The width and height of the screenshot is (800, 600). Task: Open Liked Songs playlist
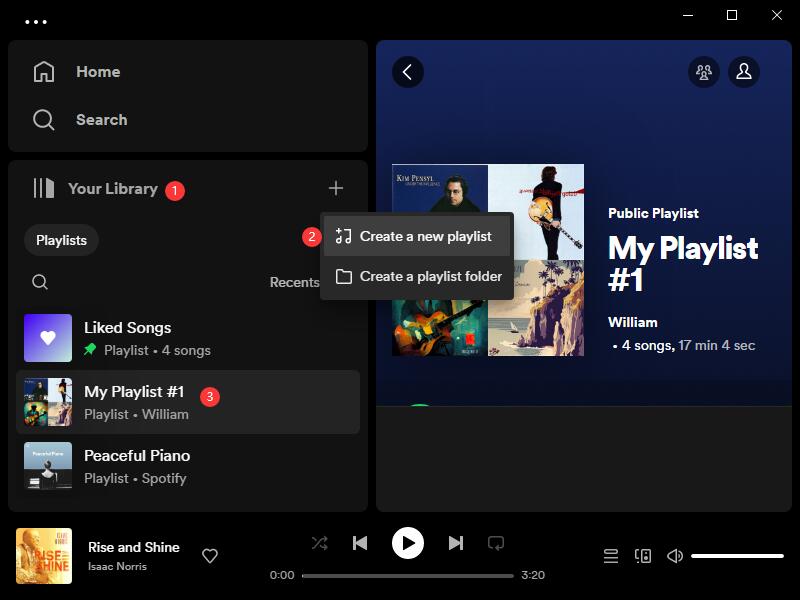(188, 338)
